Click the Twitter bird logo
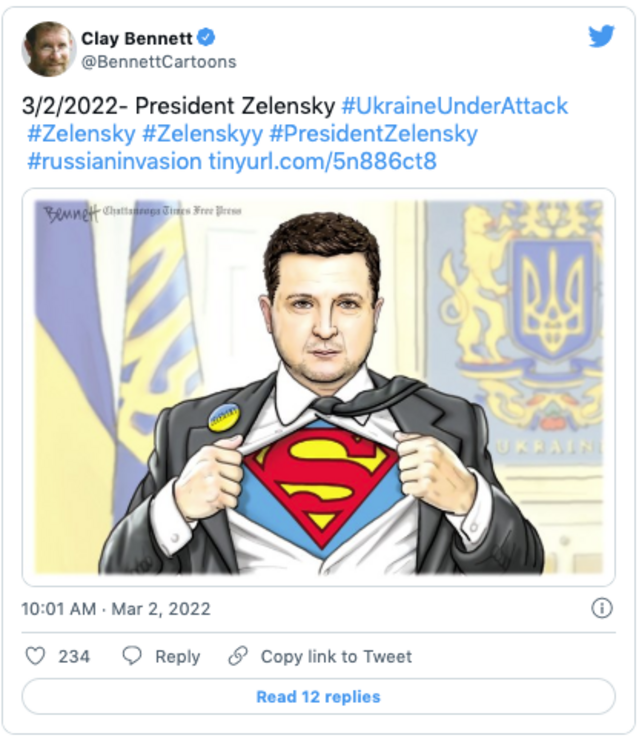Viewport: 639px width, 744px height. click(x=601, y=37)
